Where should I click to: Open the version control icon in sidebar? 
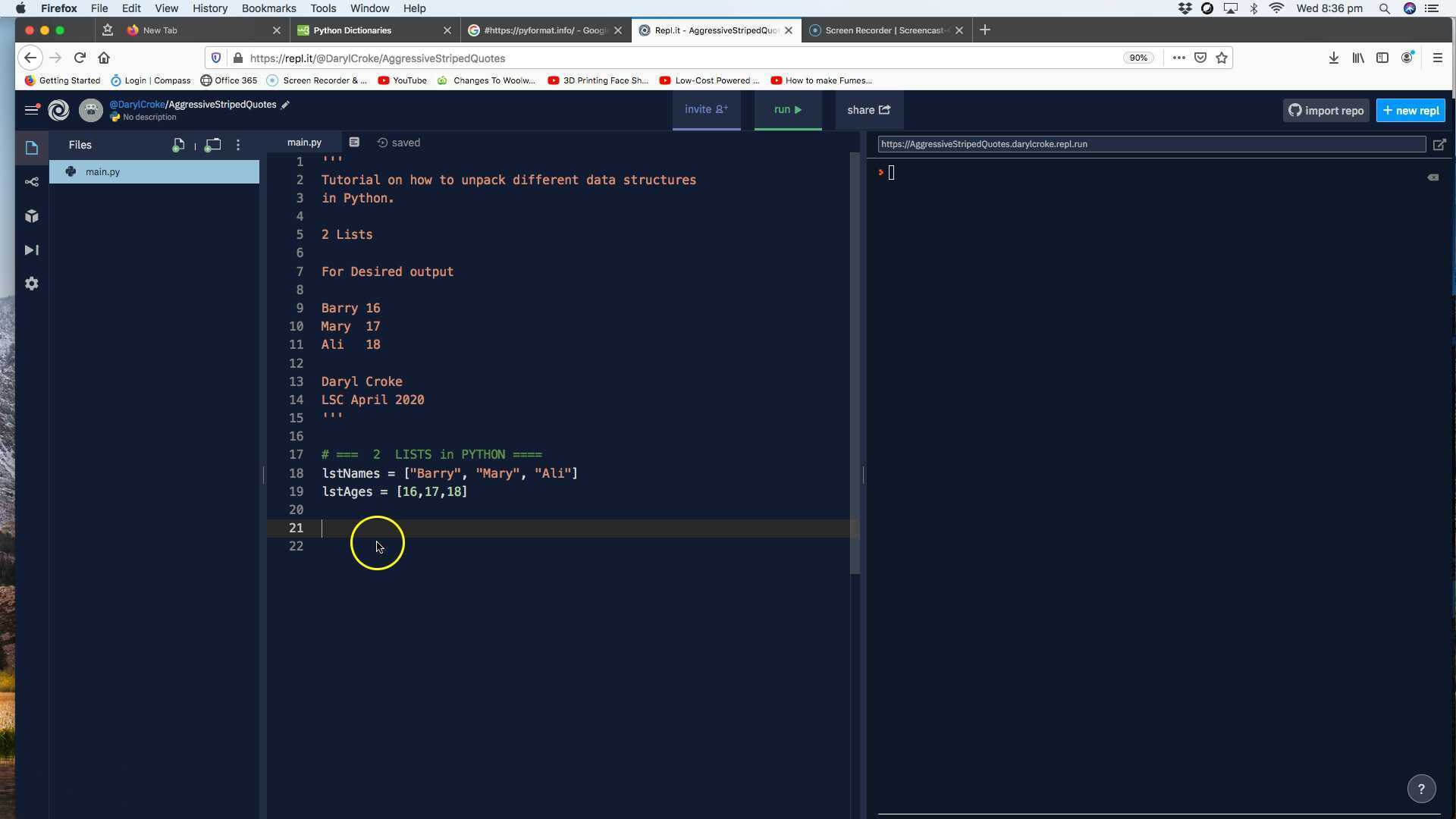(x=32, y=182)
